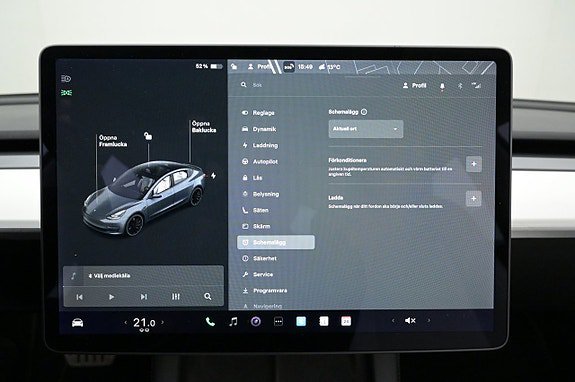The width and height of the screenshot is (575, 382).
Task: Increase cabin temperature with right arrow
Action: 162,322
